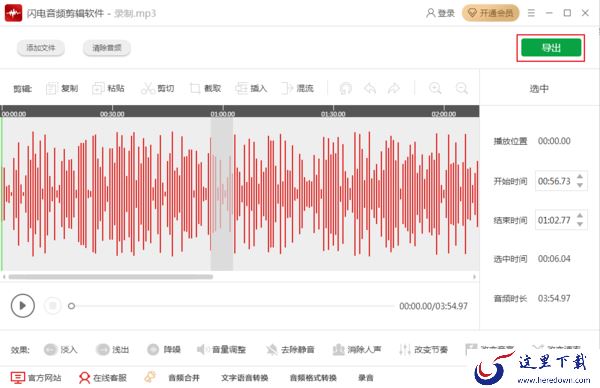Screen dimensions: 600x388
Task: Click the 播放位置 value 00:00.00
Action: 554,141
